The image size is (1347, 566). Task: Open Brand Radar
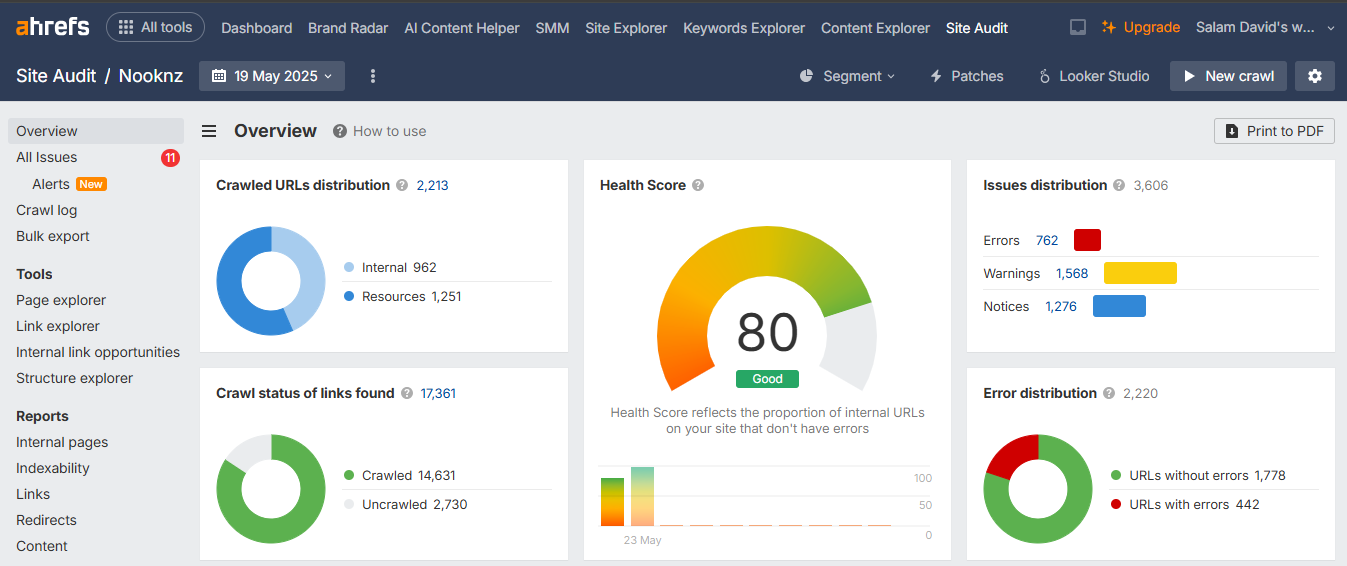coord(348,28)
